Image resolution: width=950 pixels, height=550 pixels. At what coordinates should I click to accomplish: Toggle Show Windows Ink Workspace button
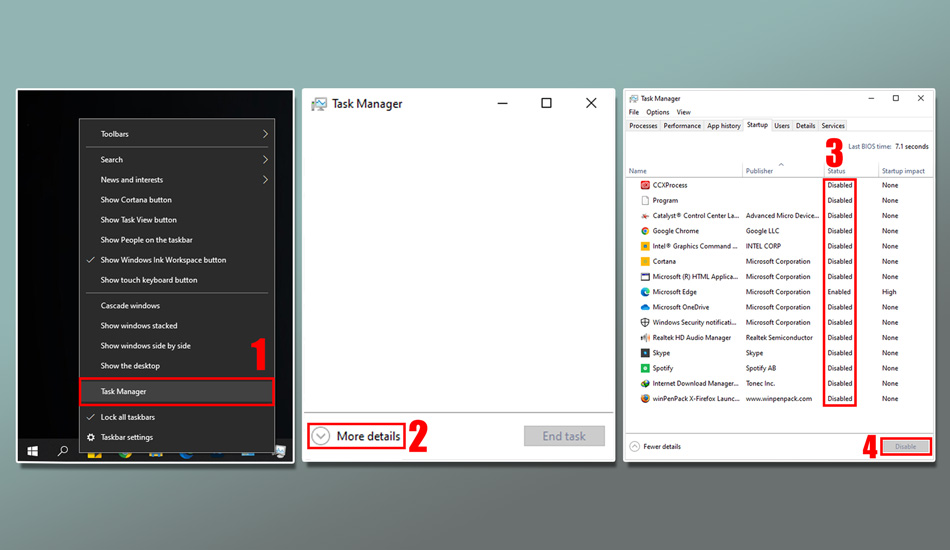coord(163,259)
